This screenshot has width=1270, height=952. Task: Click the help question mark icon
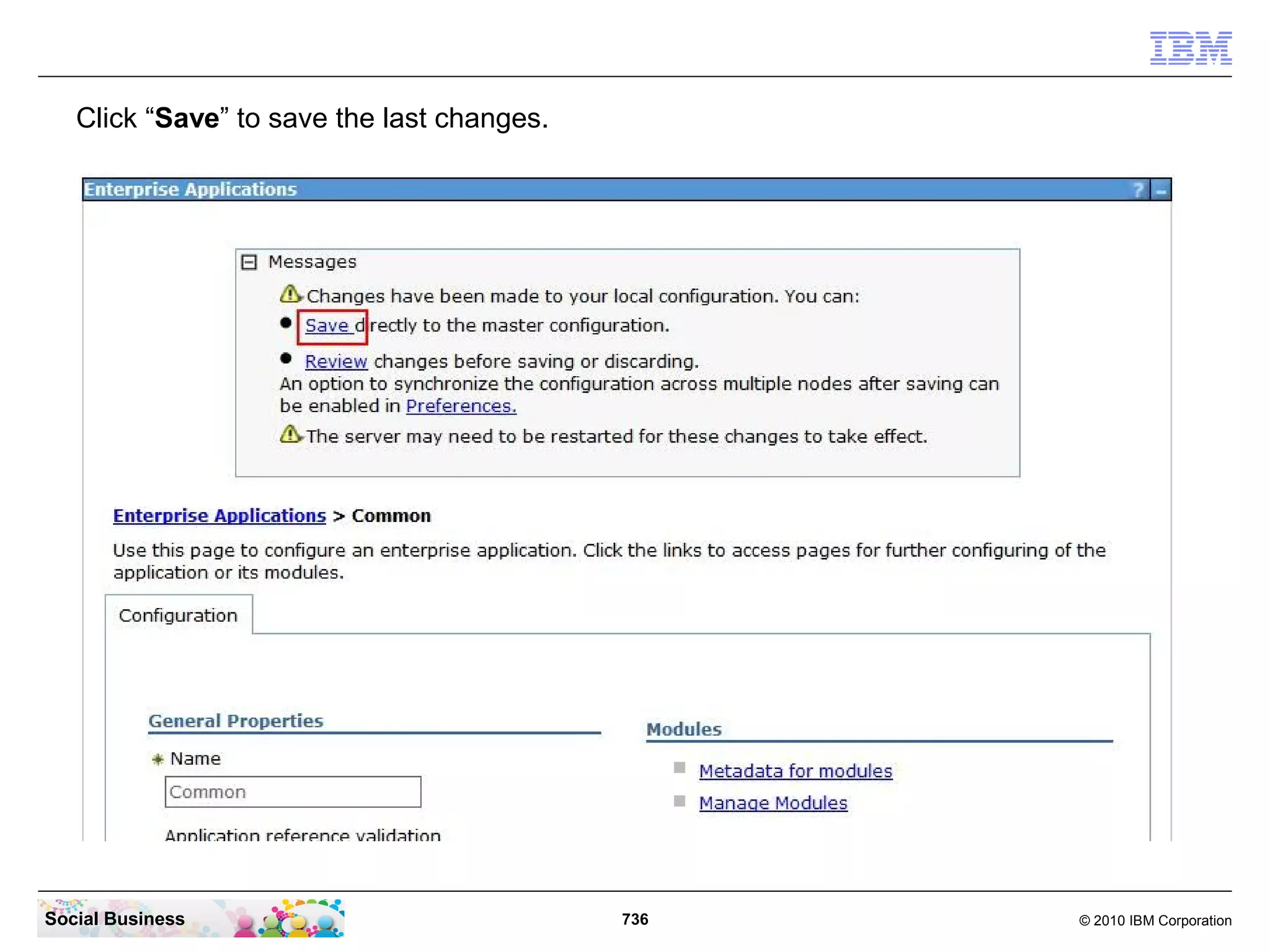[1138, 190]
